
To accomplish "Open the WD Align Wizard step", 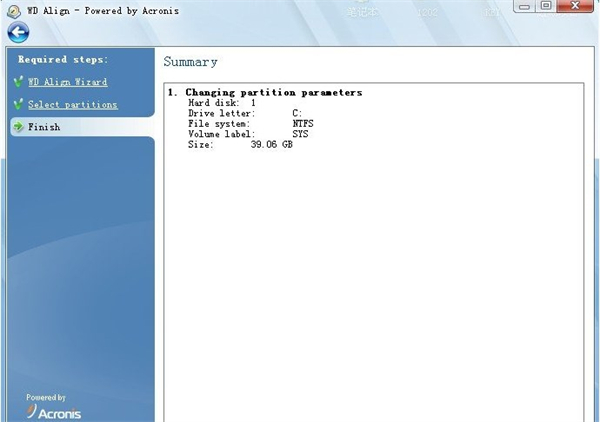I will [68, 82].
